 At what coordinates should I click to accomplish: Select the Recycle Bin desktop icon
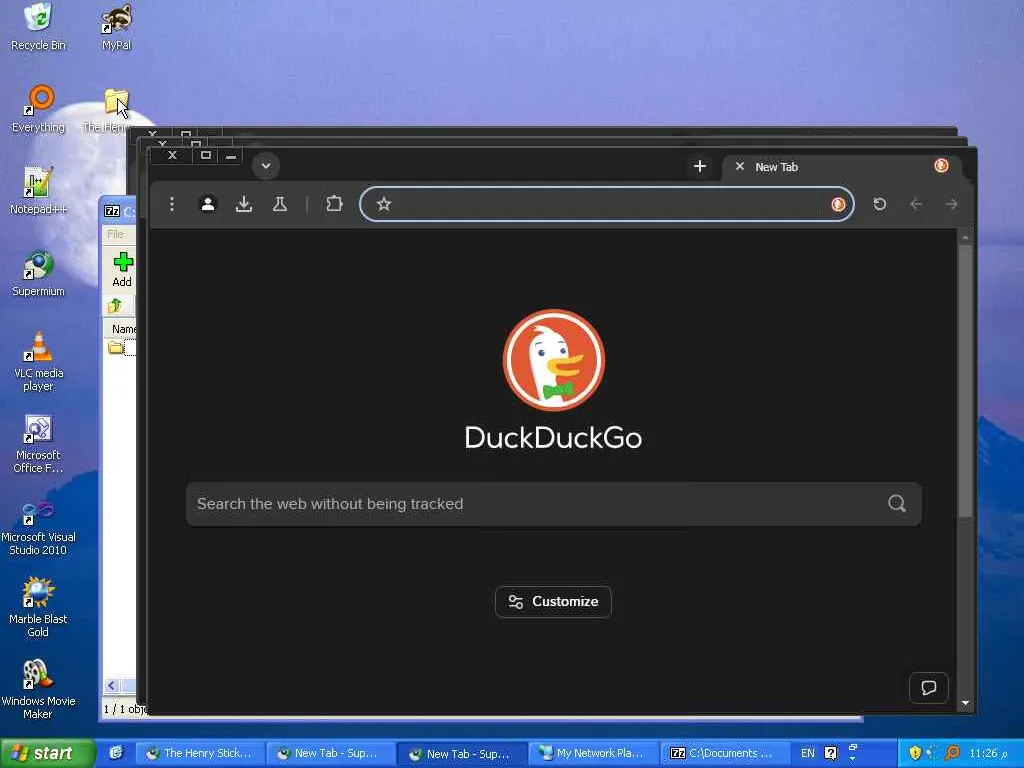(39, 27)
